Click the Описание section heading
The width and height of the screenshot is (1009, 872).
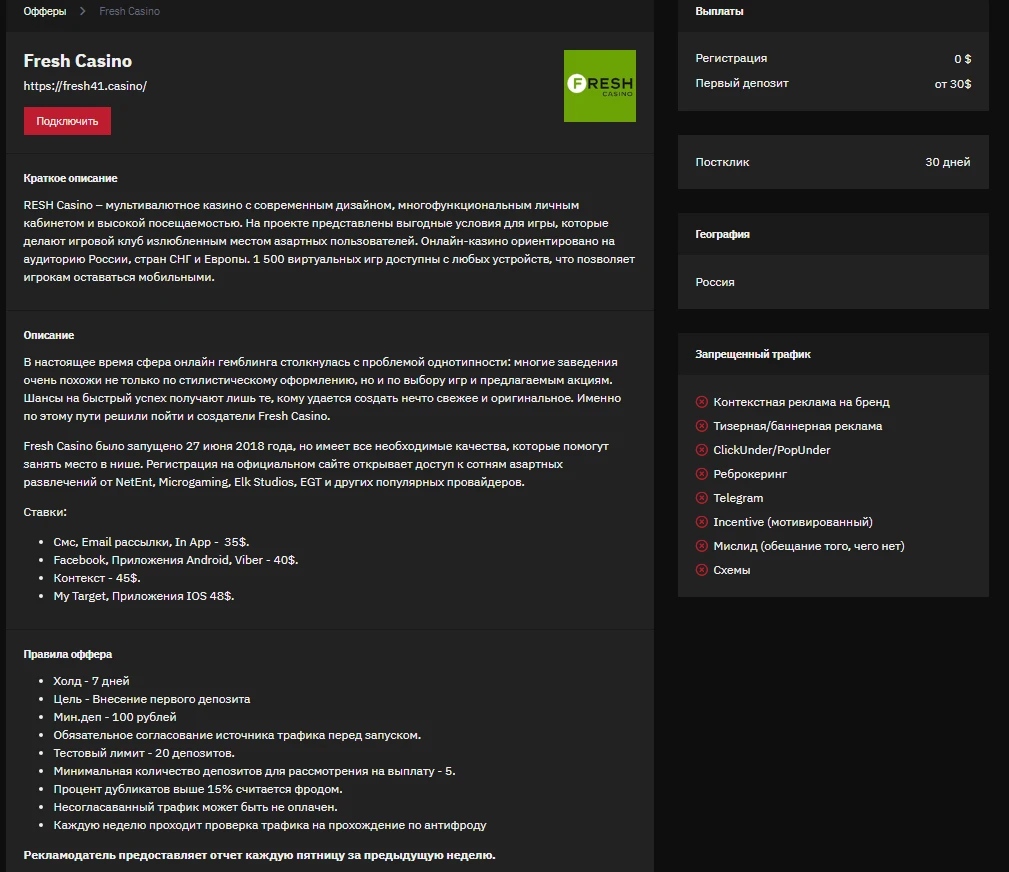(48, 335)
